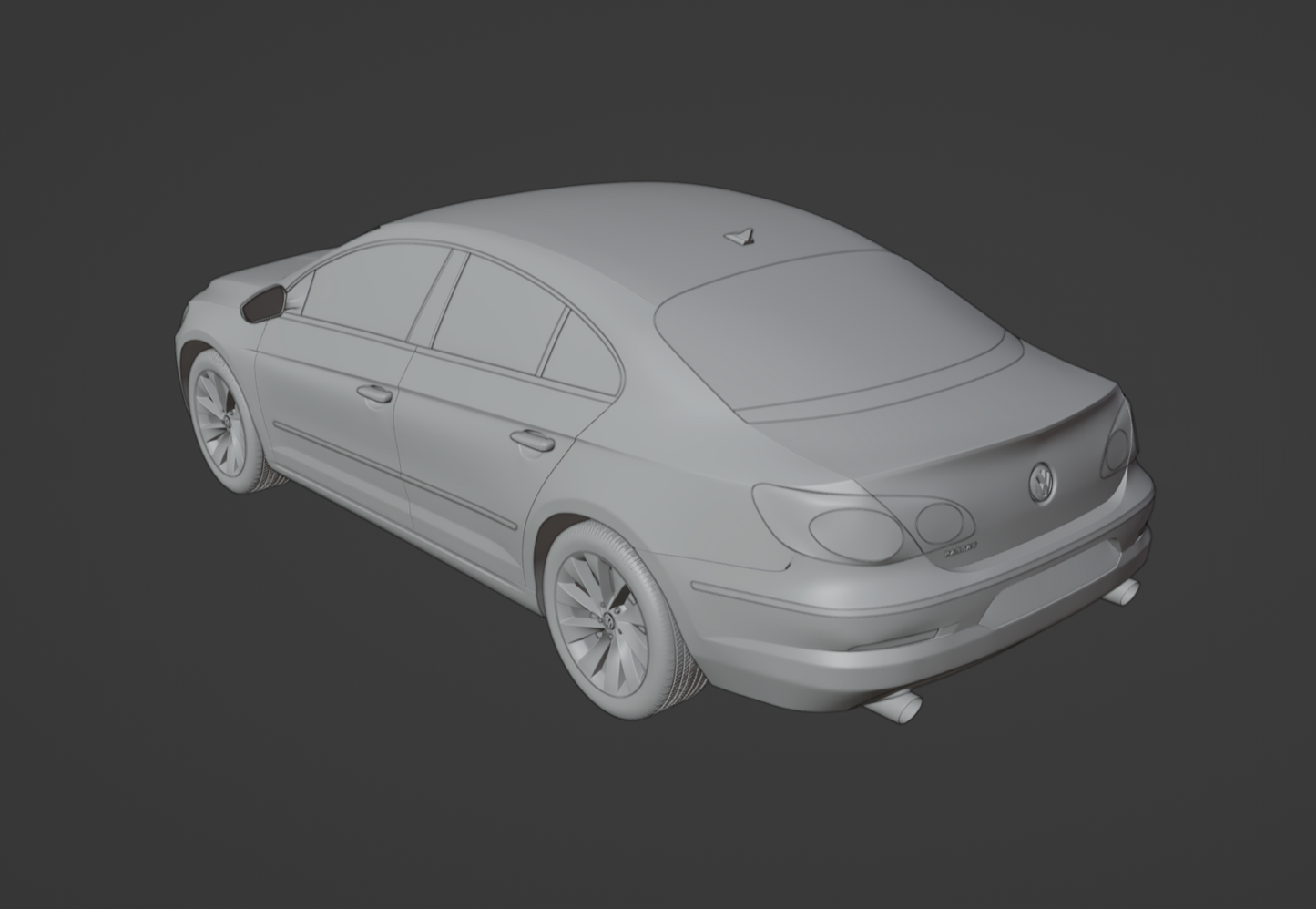Select the right exhaust pipe tip
Image resolution: width=1316 pixels, height=909 pixels.
point(1121,593)
